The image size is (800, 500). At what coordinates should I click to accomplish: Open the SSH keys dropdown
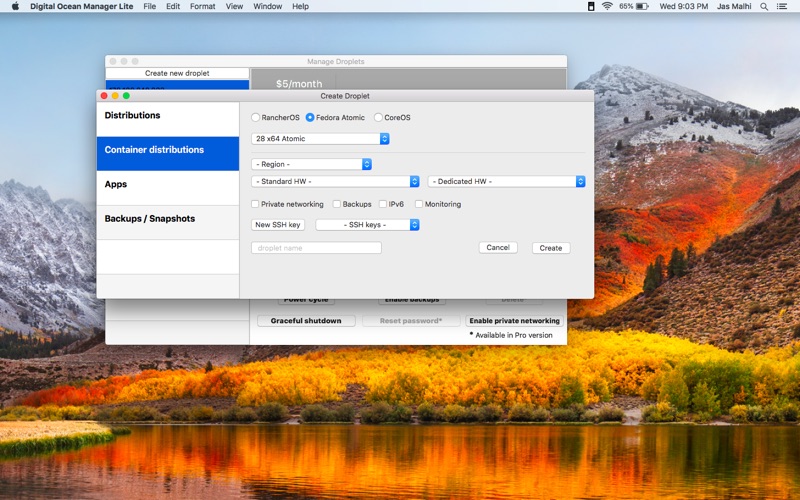(367, 225)
